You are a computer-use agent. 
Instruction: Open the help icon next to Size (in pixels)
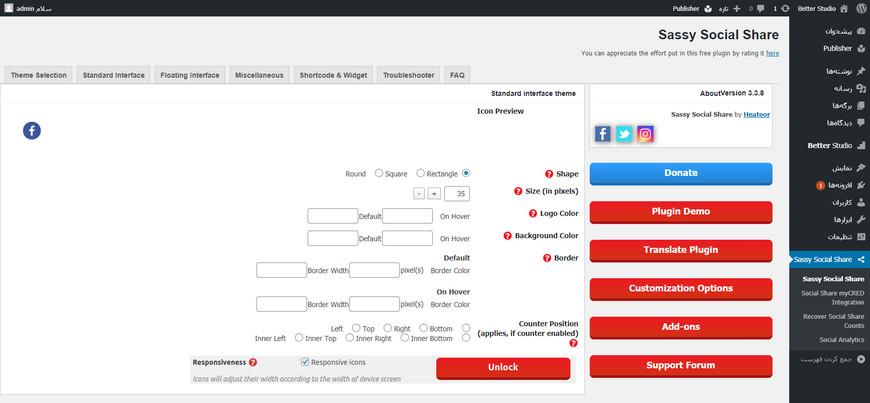click(x=518, y=191)
